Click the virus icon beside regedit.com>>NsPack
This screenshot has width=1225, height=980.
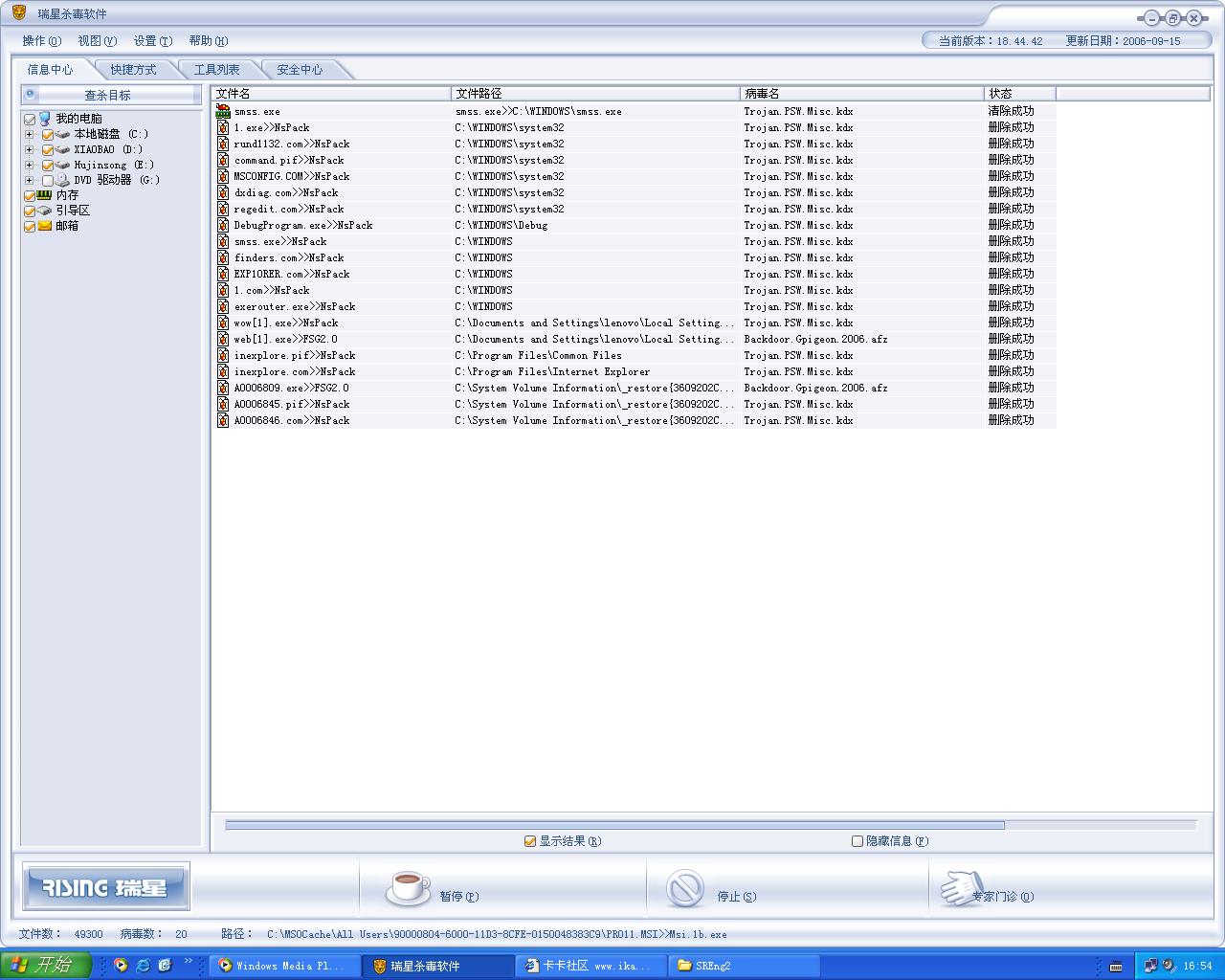(x=223, y=209)
